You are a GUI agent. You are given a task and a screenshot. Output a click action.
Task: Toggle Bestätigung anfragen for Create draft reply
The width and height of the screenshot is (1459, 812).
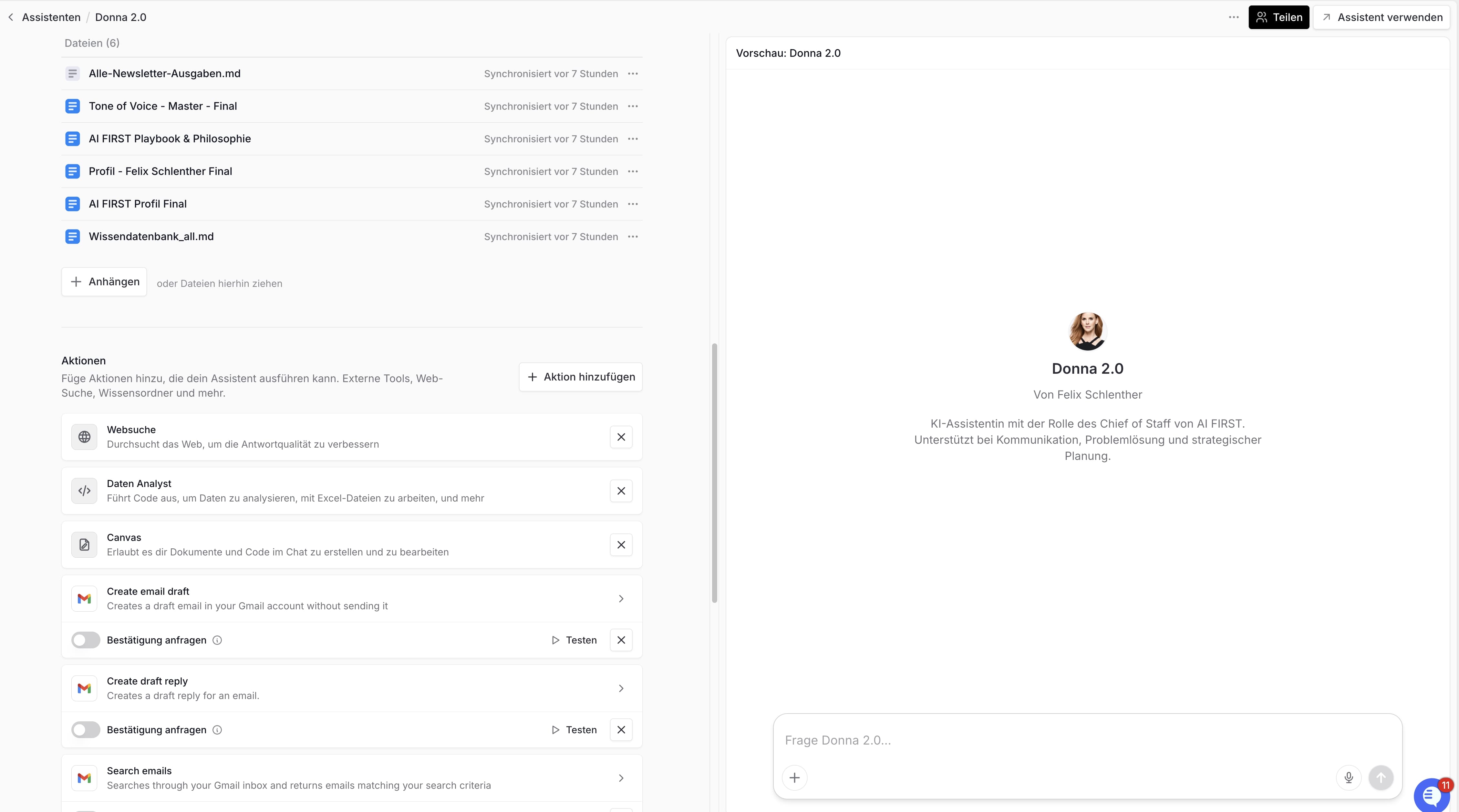[86, 730]
